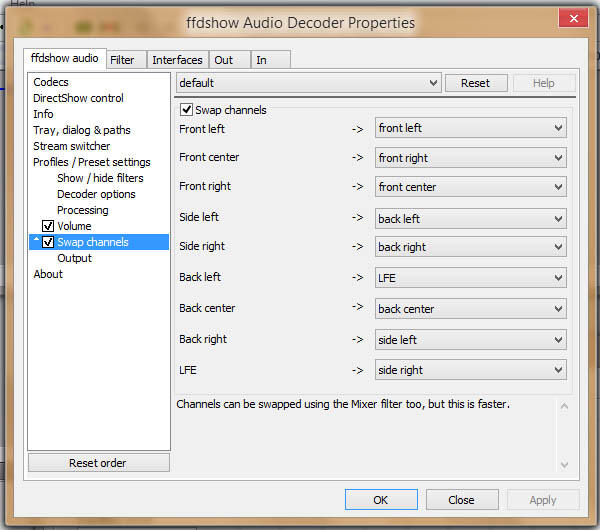Viewport: 600px width, 530px height.
Task: Click the Reset button
Action: 475,83
